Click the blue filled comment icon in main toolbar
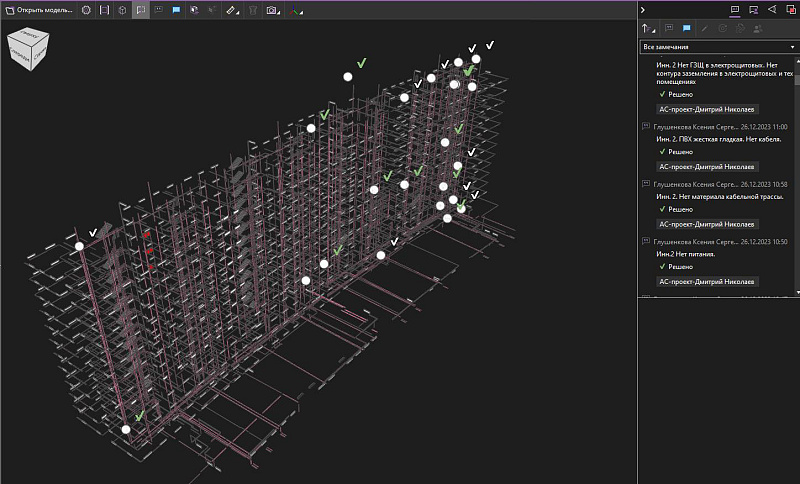The width and height of the screenshot is (800, 484). pos(177,10)
